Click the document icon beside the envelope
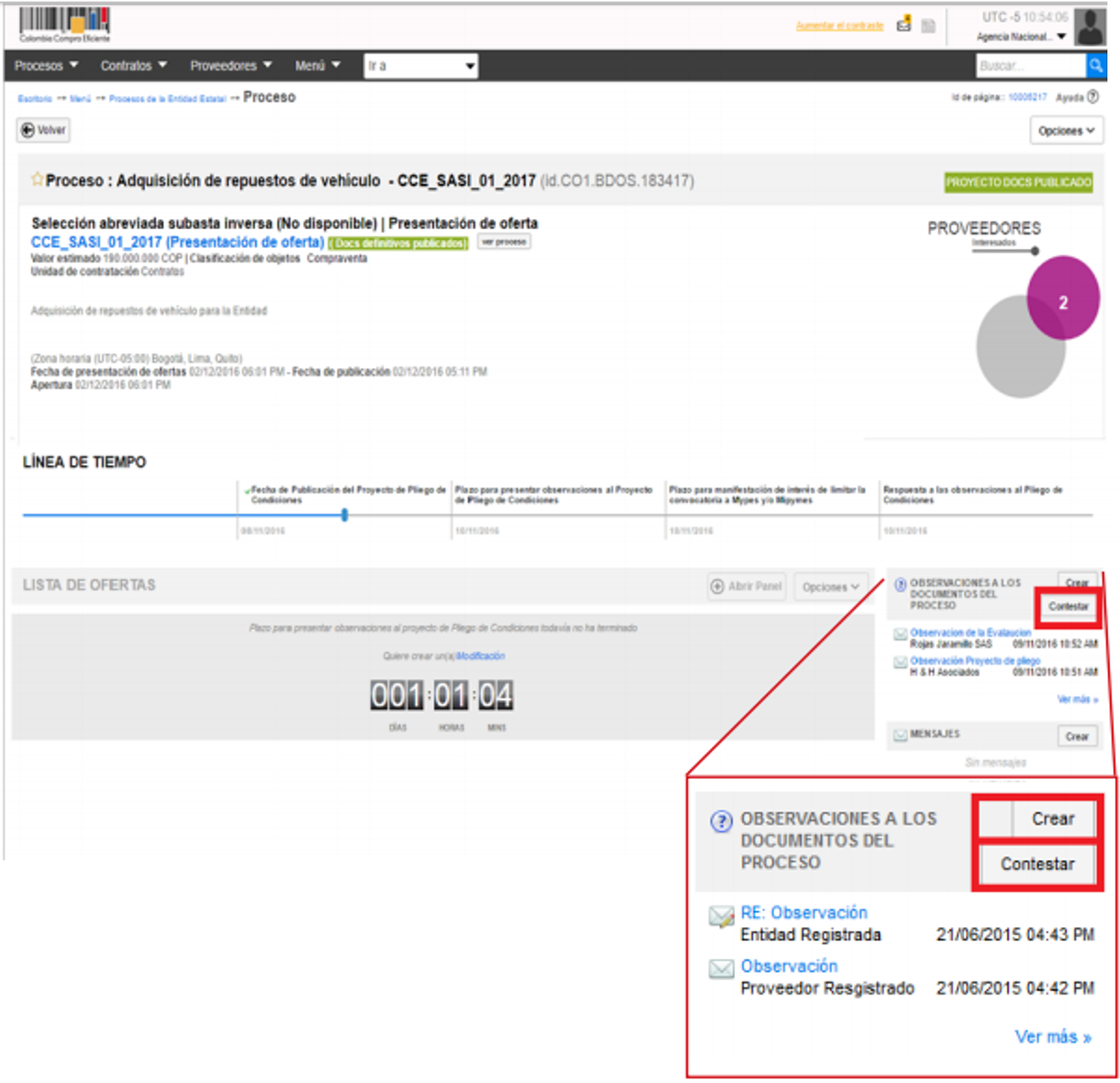Viewport: 1120px width, 1083px height. (x=928, y=27)
